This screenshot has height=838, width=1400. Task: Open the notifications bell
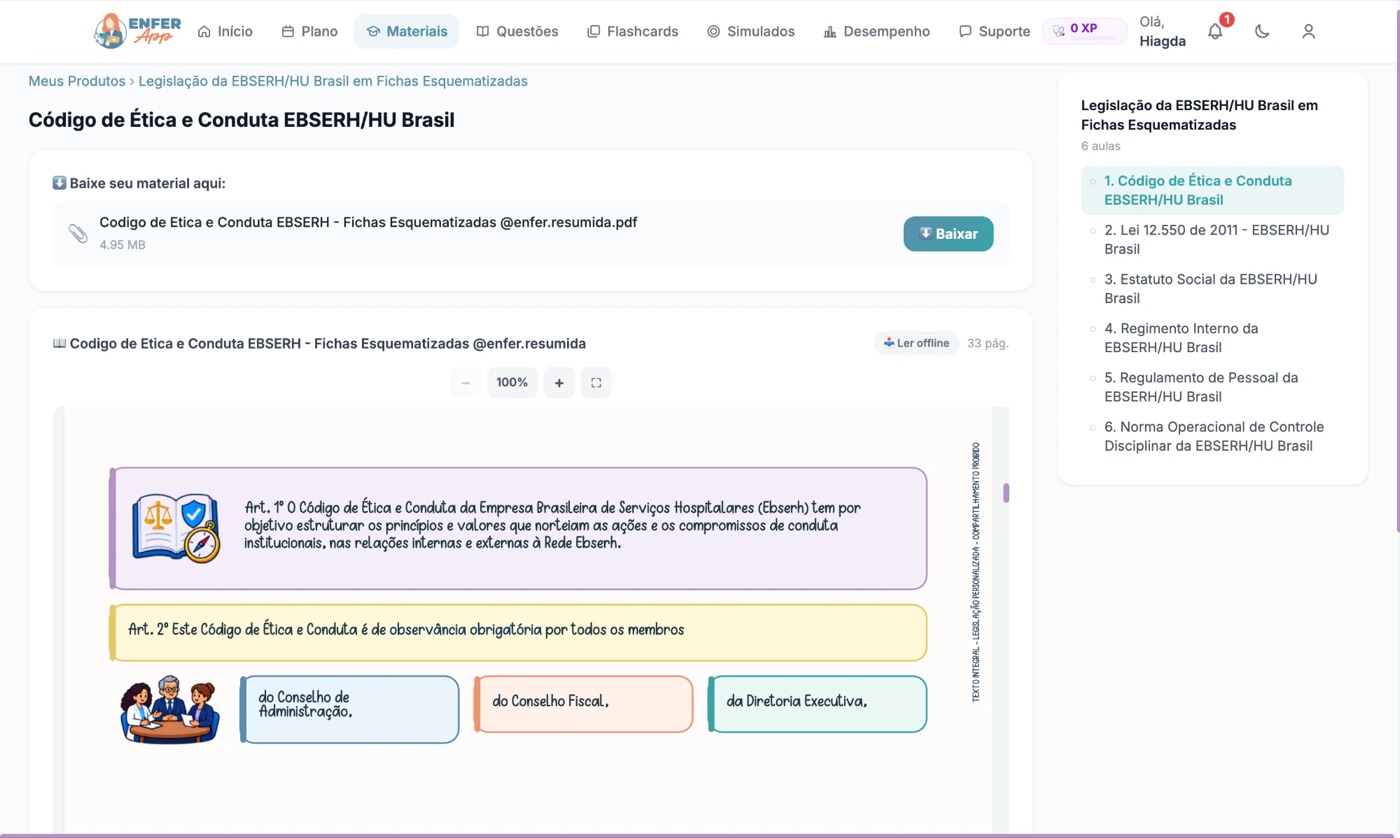point(1215,31)
